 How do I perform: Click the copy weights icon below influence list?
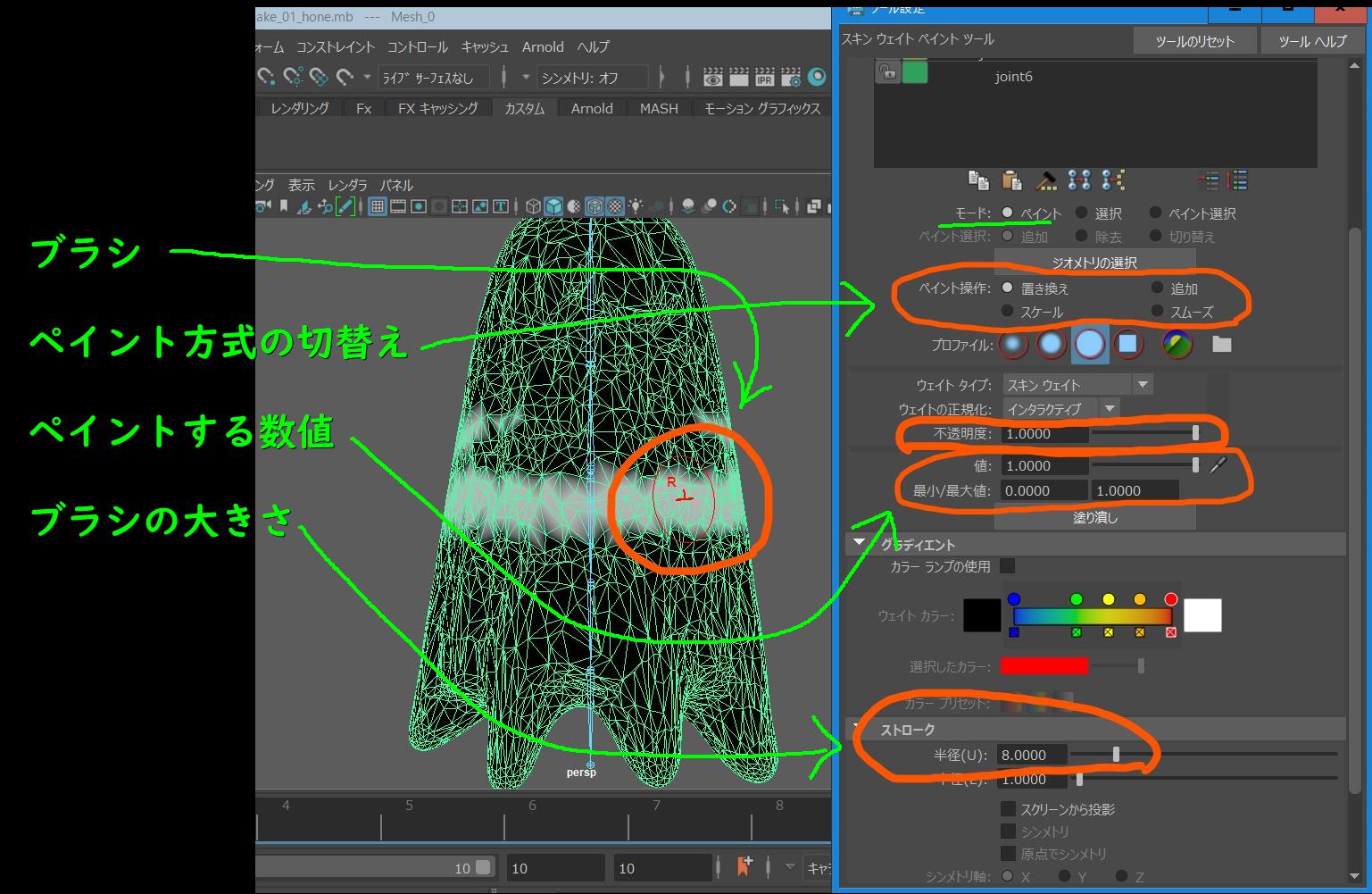point(978,180)
